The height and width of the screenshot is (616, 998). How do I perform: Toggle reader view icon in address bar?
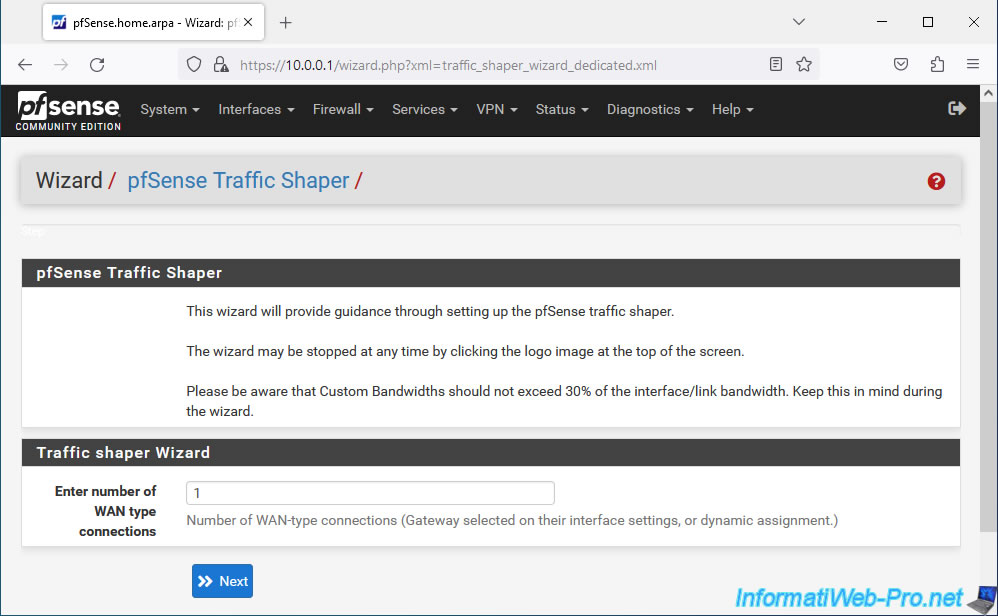tap(775, 64)
